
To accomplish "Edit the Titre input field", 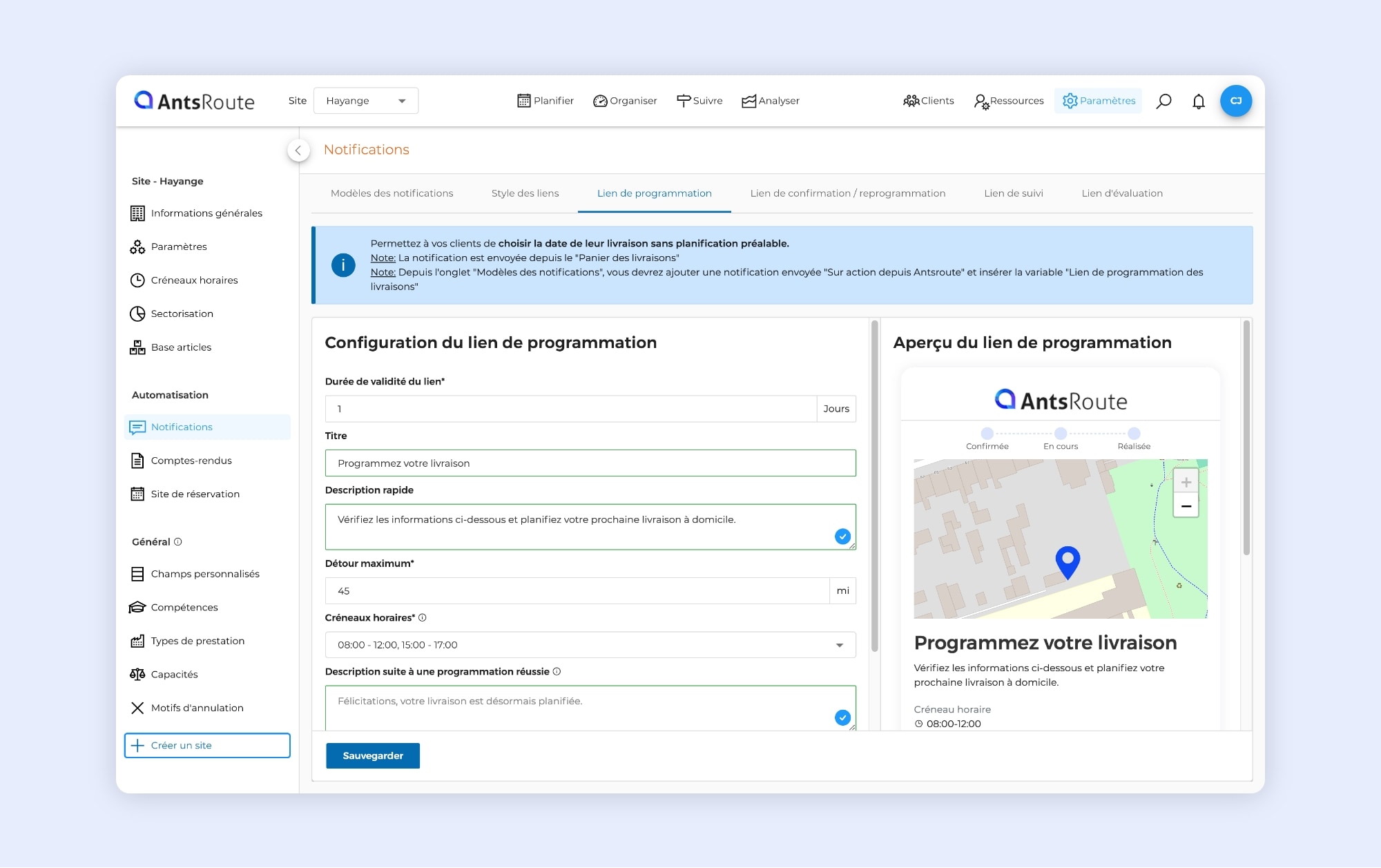I will point(590,463).
